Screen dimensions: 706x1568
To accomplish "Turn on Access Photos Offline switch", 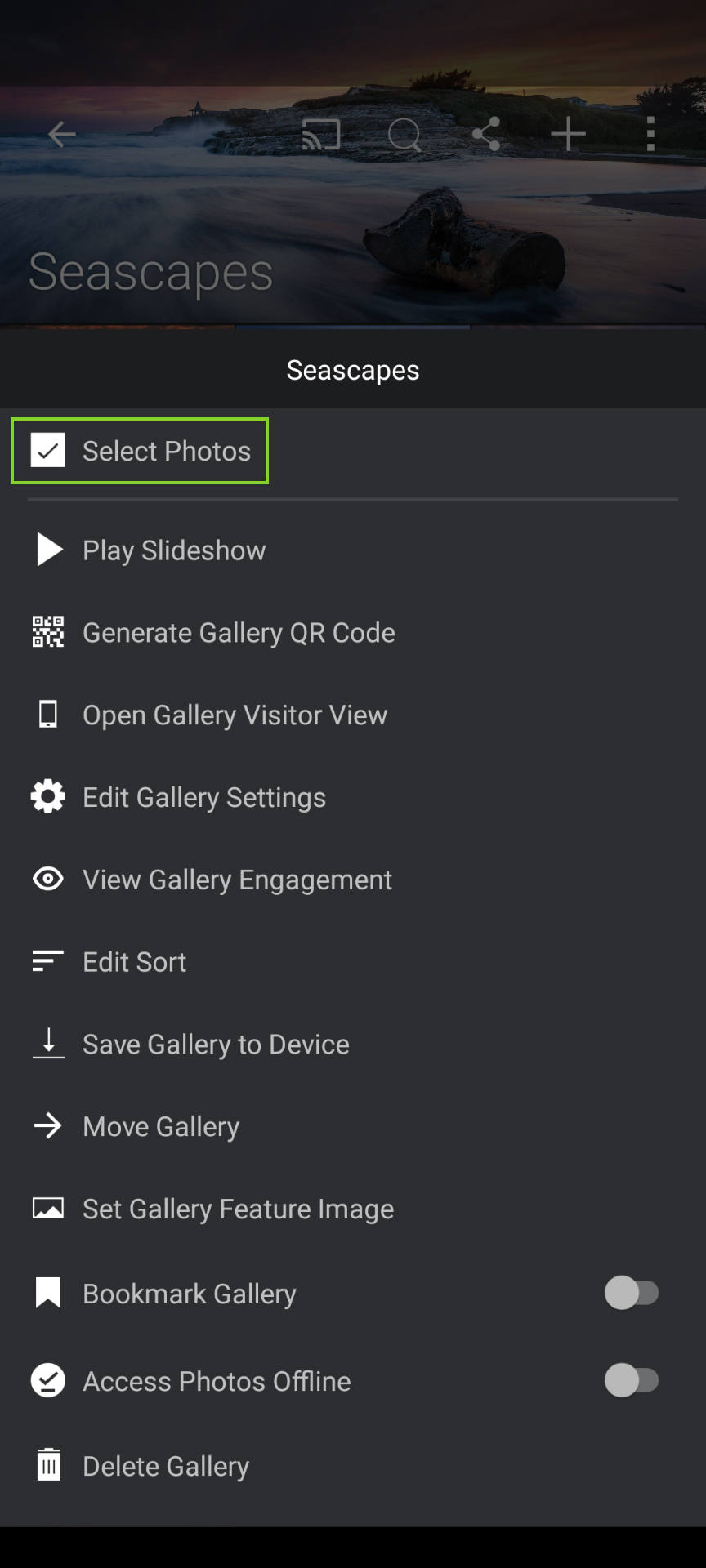I will (631, 1380).
